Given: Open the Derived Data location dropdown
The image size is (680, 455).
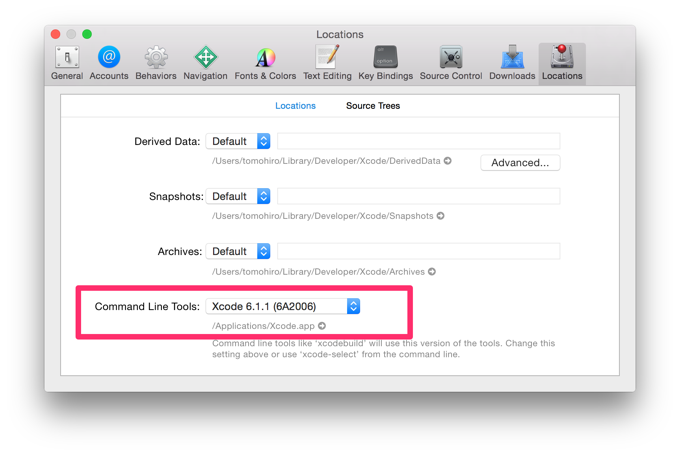Looking at the screenshot, I should click(238, 141).
